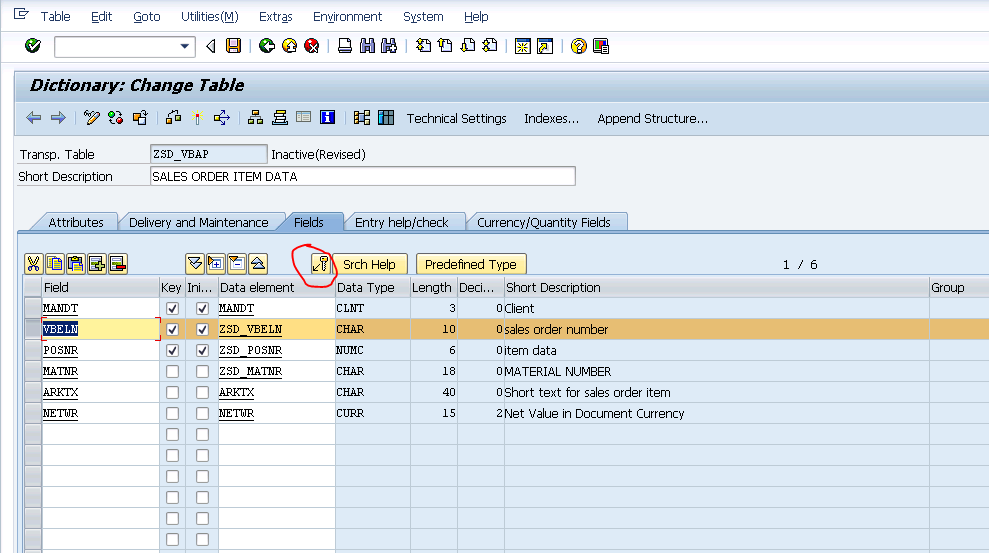Switch to Delivery and Maintenance tab
989x553 pixels.
[x=198, y=222]
